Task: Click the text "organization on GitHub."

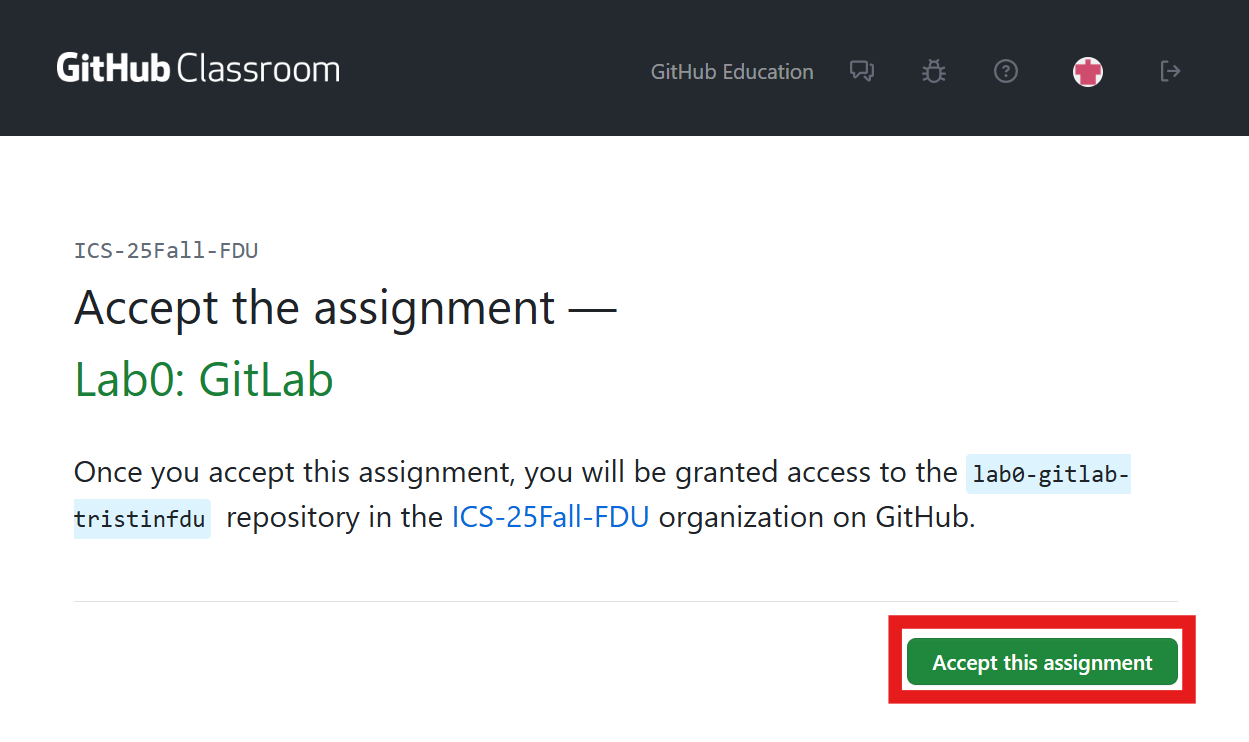Action: click(x=816, y=518)
